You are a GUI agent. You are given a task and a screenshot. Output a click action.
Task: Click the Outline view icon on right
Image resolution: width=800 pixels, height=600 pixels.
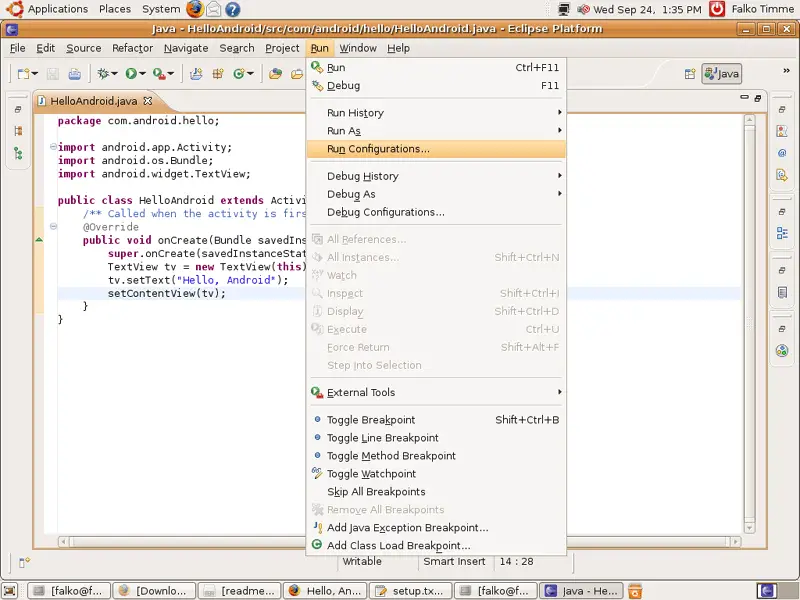[x=782, y=233]
